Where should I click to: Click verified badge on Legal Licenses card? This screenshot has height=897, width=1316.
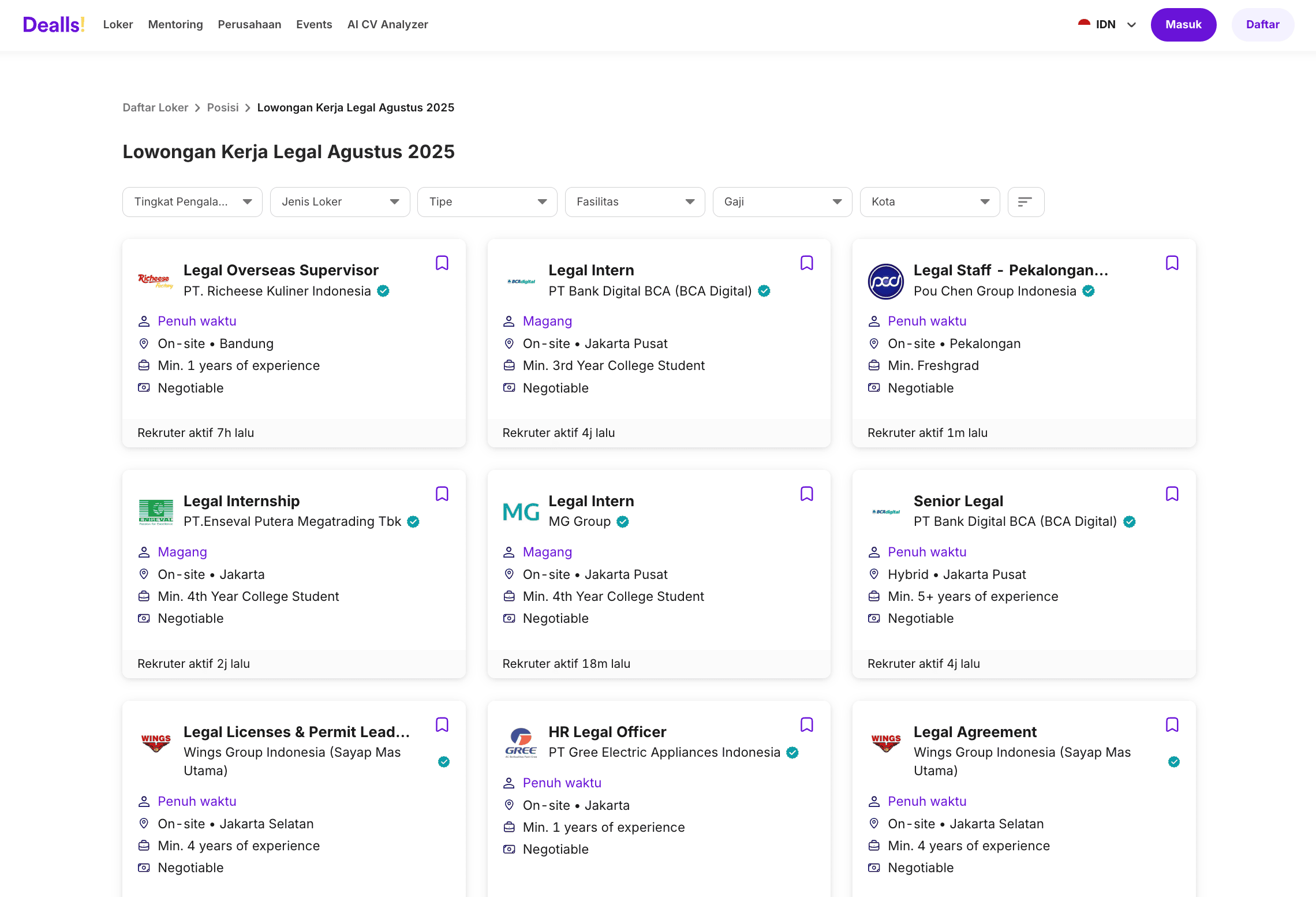pyautogui.click(x=444, y=762)
